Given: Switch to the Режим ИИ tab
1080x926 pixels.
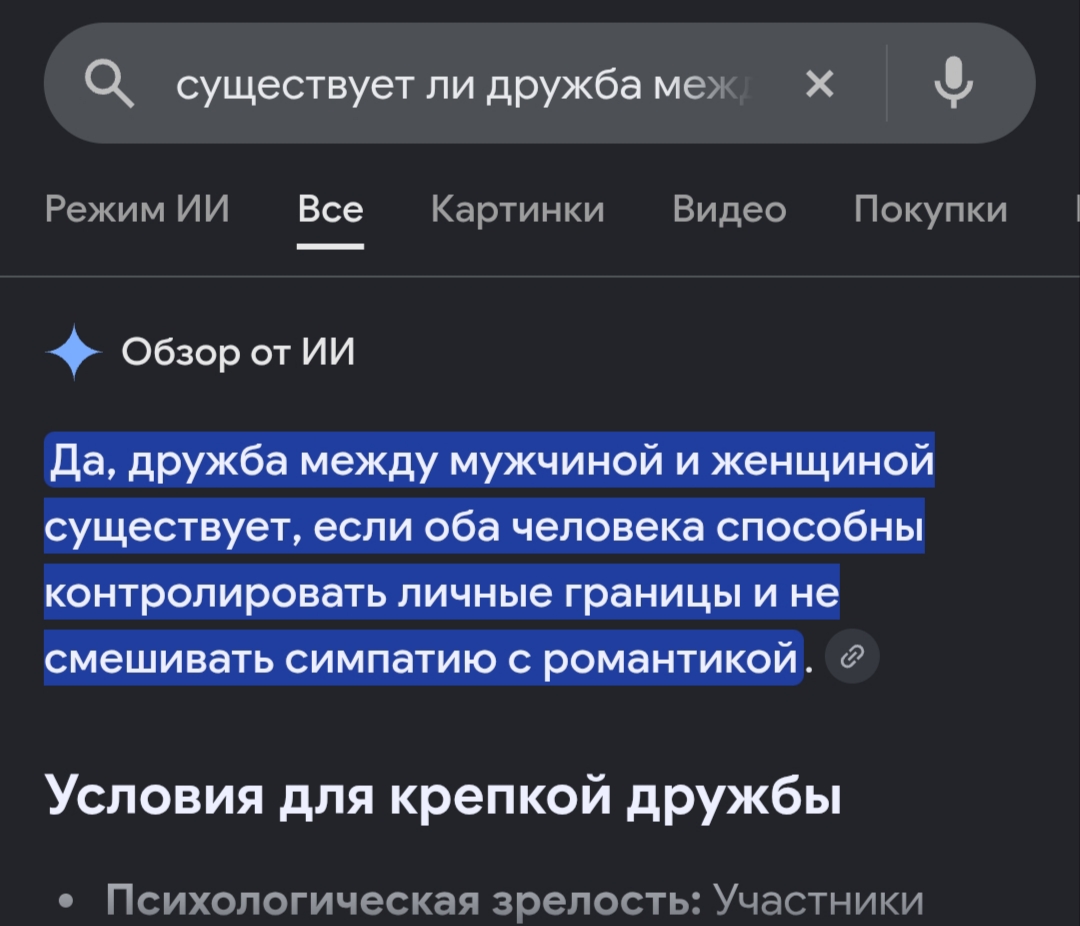Looking at the screenshot, I should coord(137,209).
